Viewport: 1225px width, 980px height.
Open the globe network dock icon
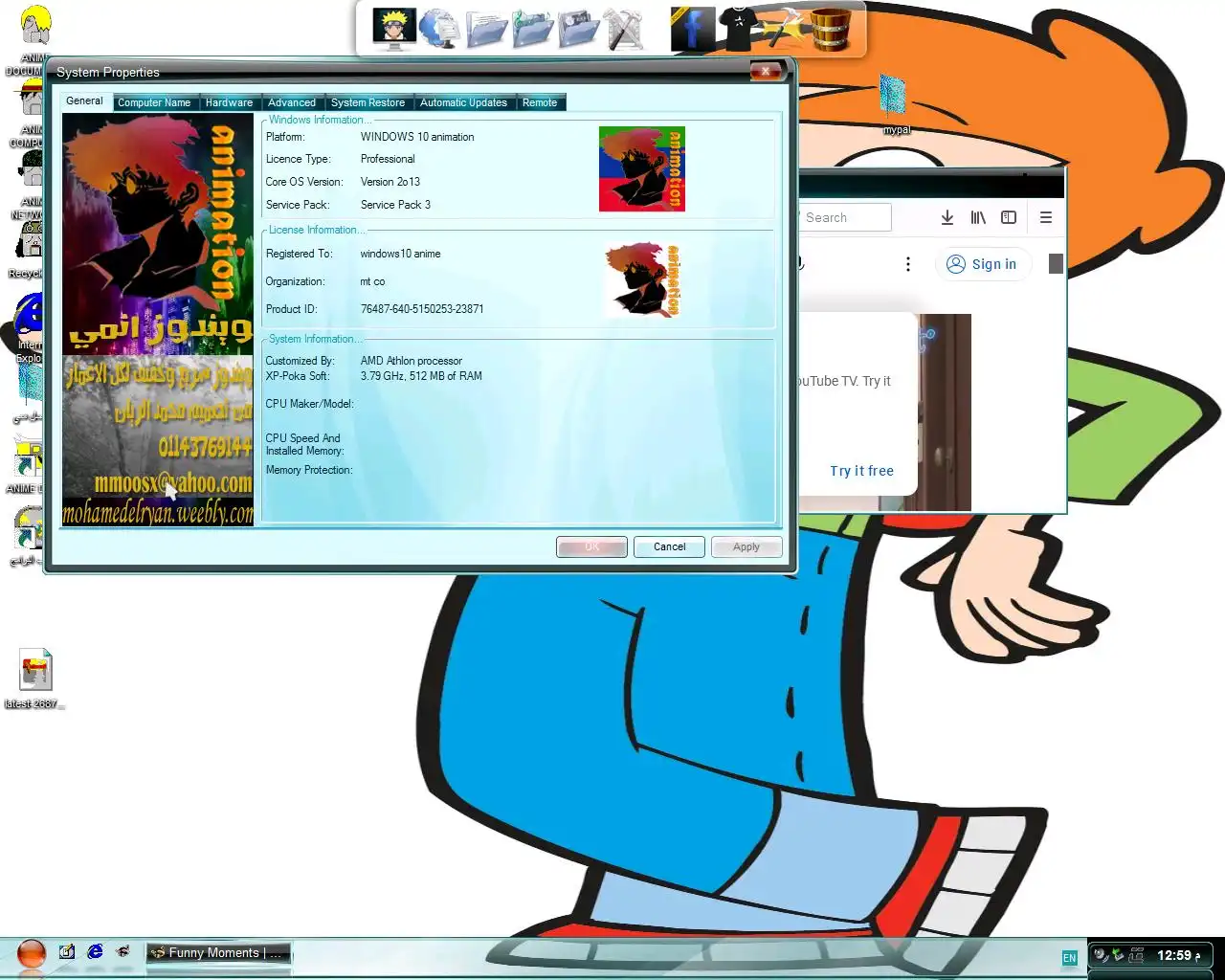tap(439, 29)
